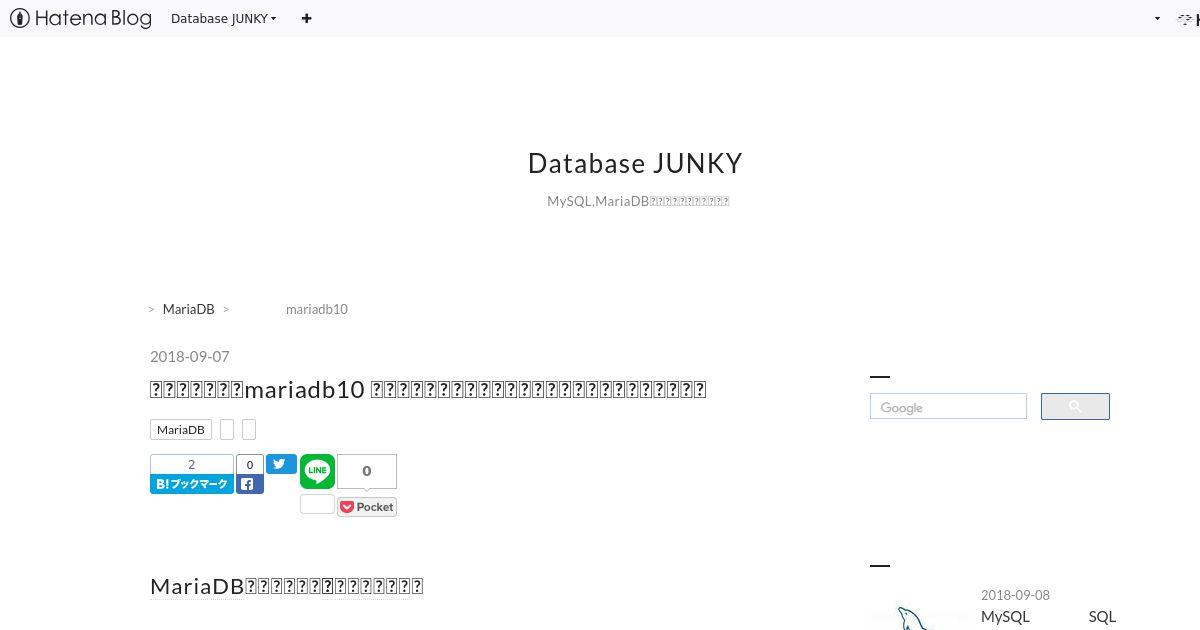Click the Hatena Blog logo

coord(81,18)
